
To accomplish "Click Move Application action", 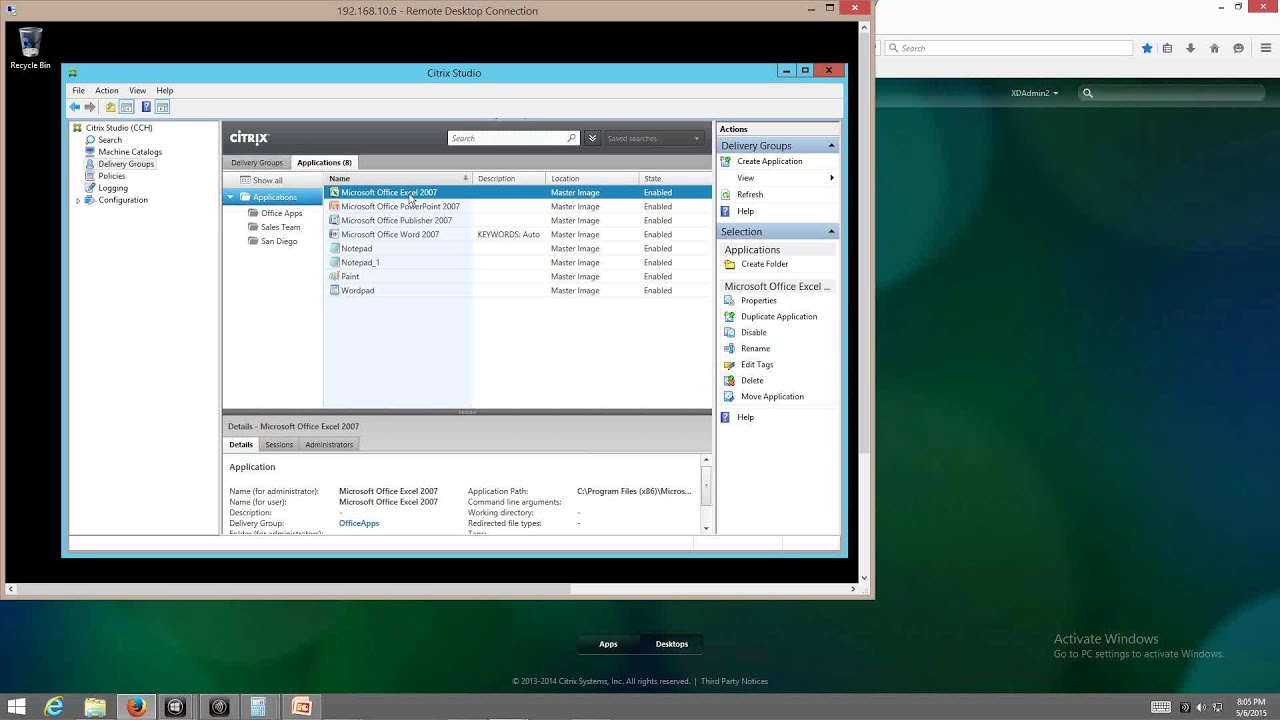I will click(x=772, y=397).
